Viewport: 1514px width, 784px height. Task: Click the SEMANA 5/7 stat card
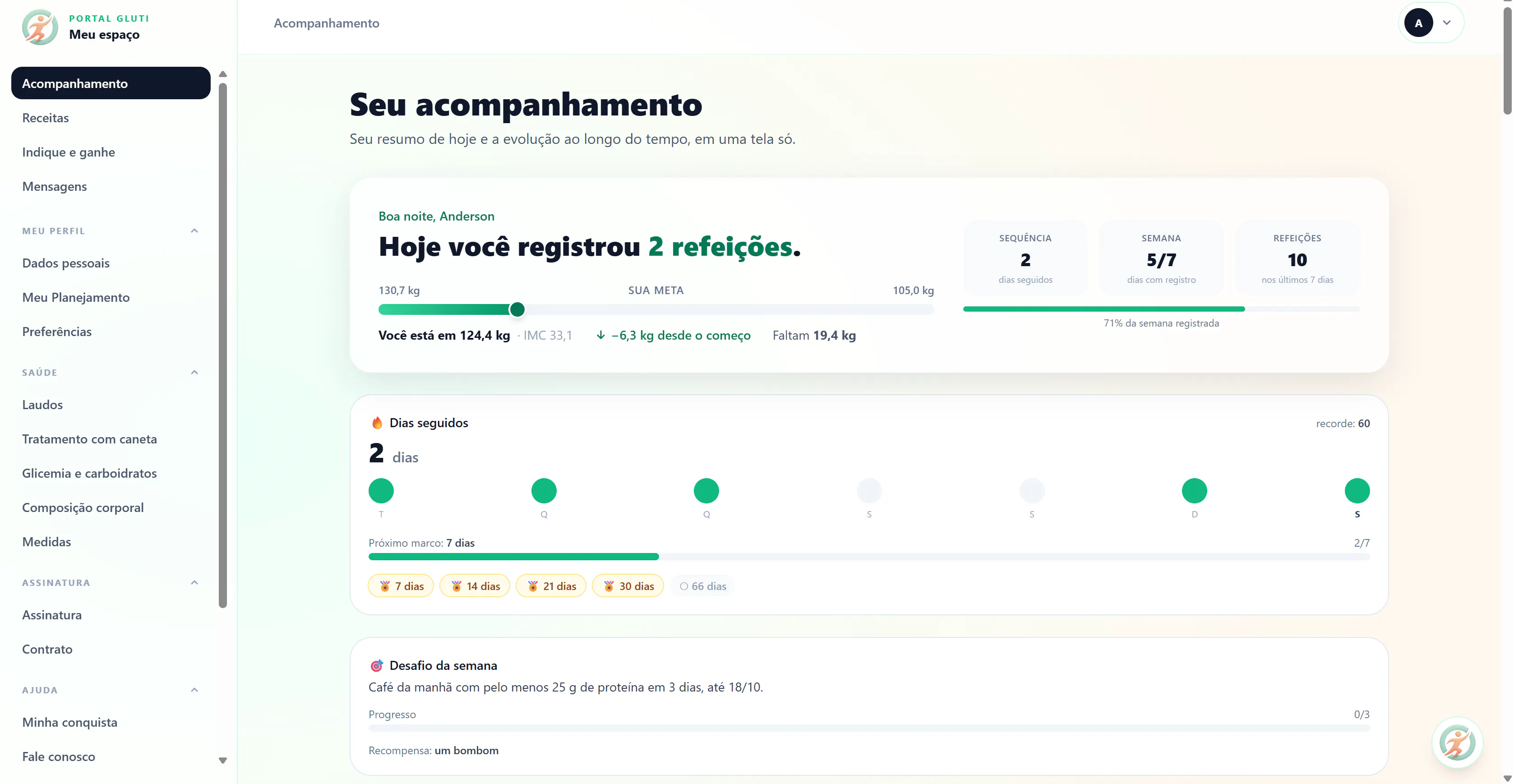click(x=1161, y=258)
